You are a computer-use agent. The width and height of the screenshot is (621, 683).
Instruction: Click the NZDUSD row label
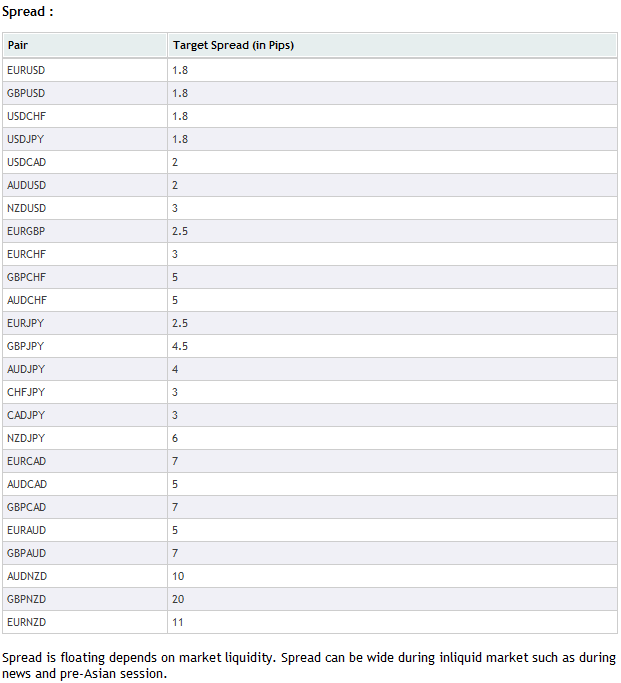point(26,208)
